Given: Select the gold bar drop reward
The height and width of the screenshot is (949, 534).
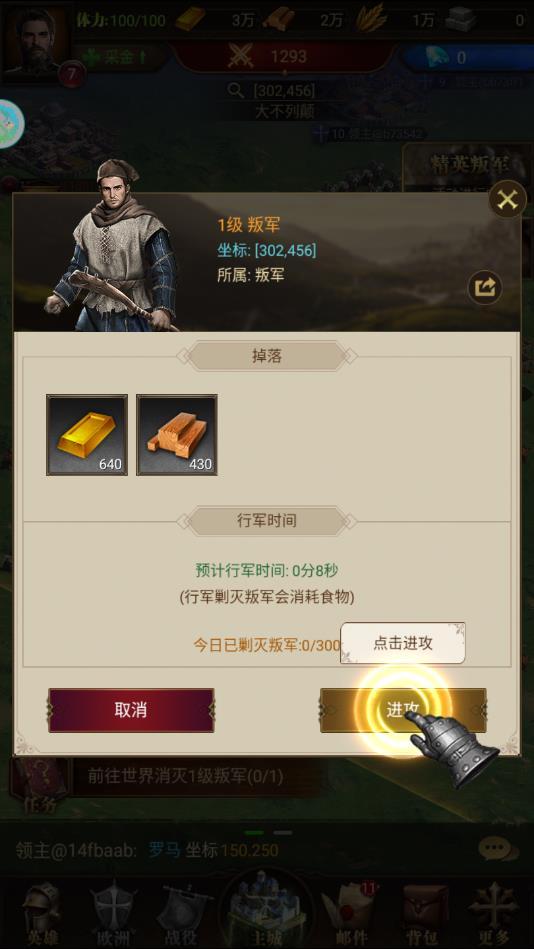Looking at the screenshot, I should pyautogui.click(x=87, y=435).
